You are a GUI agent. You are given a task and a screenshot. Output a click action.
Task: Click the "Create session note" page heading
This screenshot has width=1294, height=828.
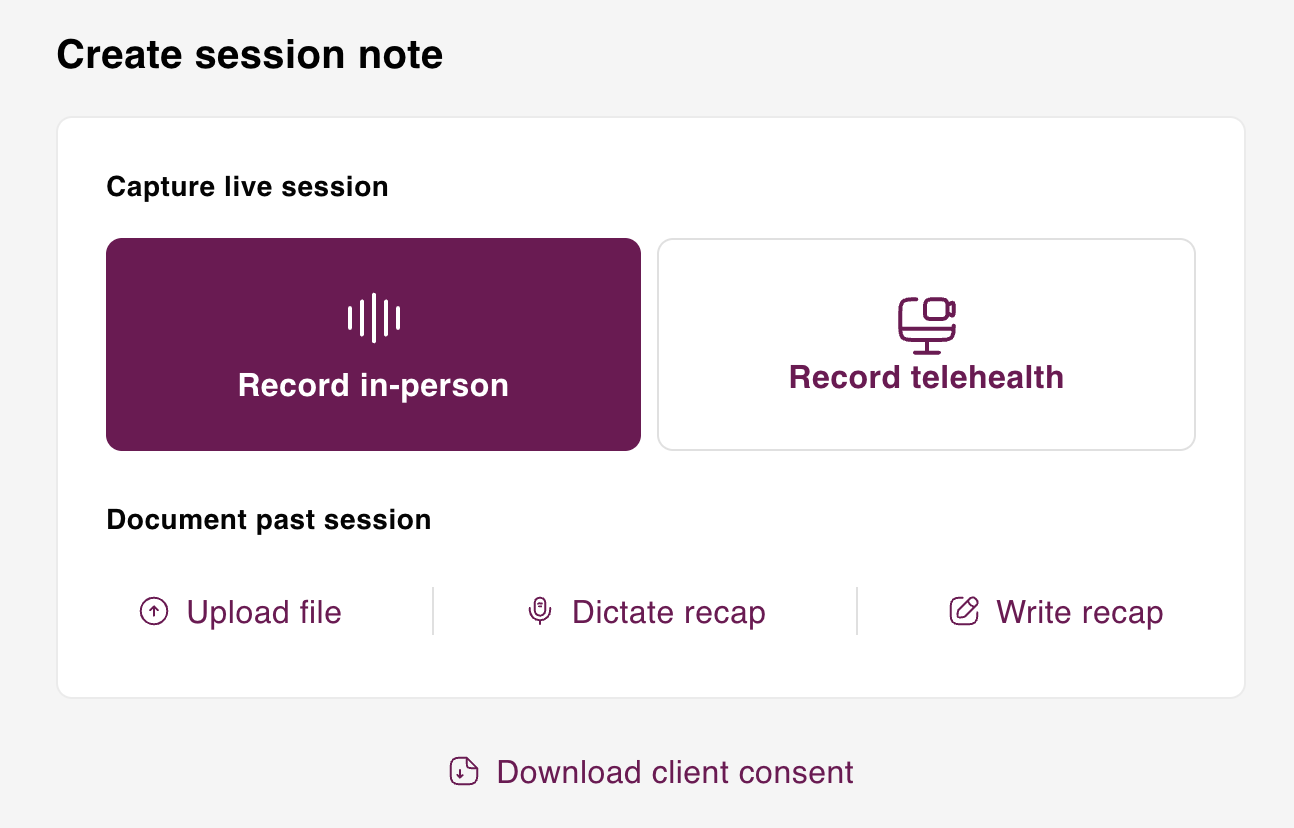[x=250, y=55]
